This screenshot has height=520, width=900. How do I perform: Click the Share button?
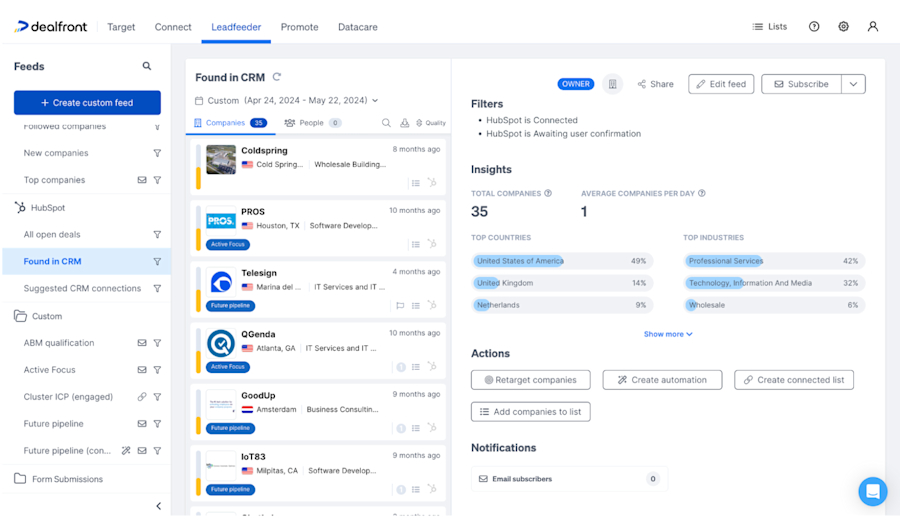point(655,84)
